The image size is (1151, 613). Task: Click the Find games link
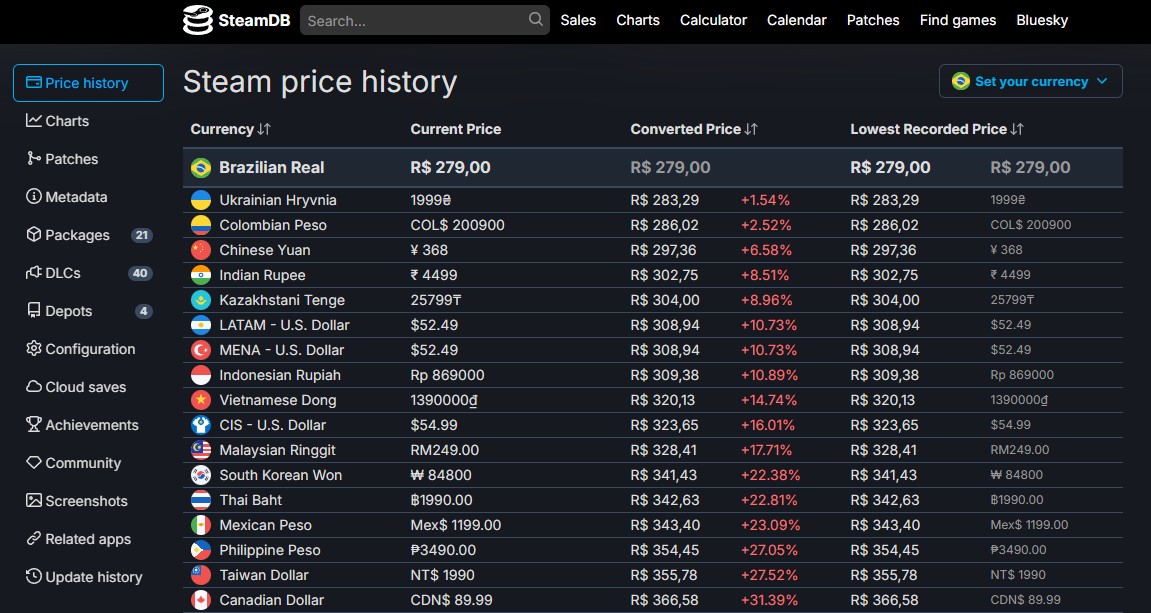point(957,20)
